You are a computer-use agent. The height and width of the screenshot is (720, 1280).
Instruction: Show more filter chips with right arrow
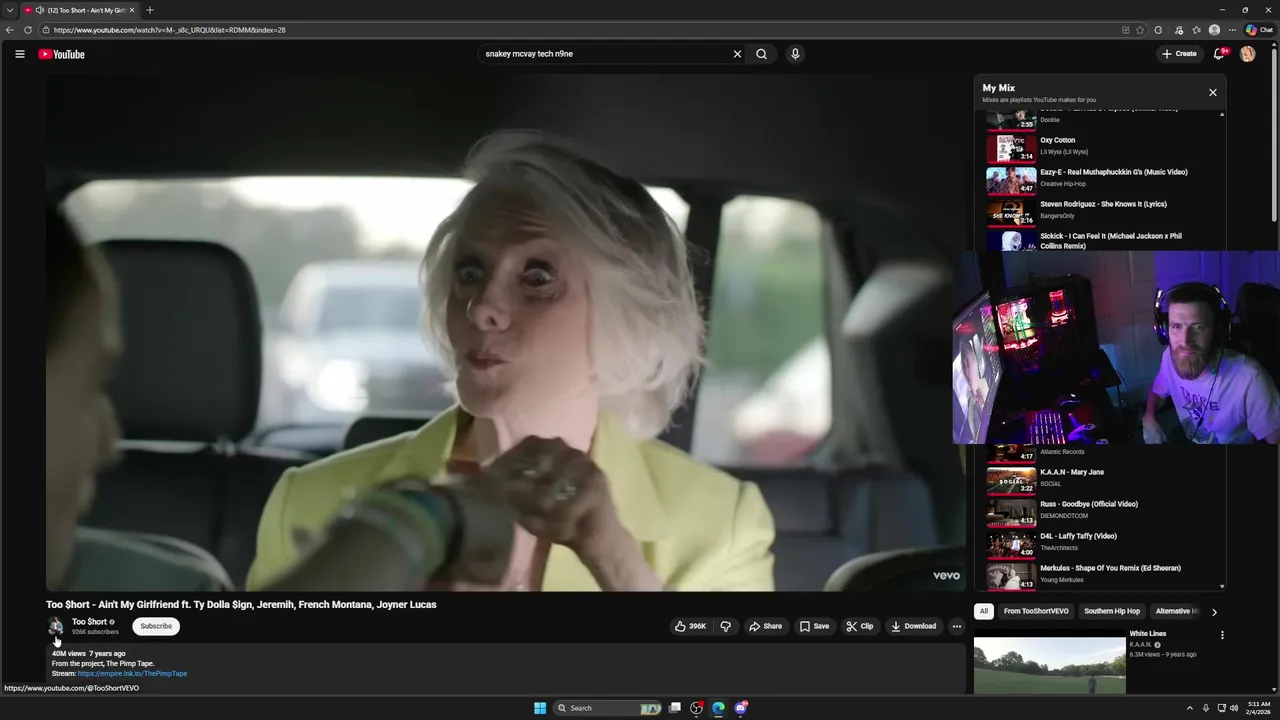(1214, 612)
